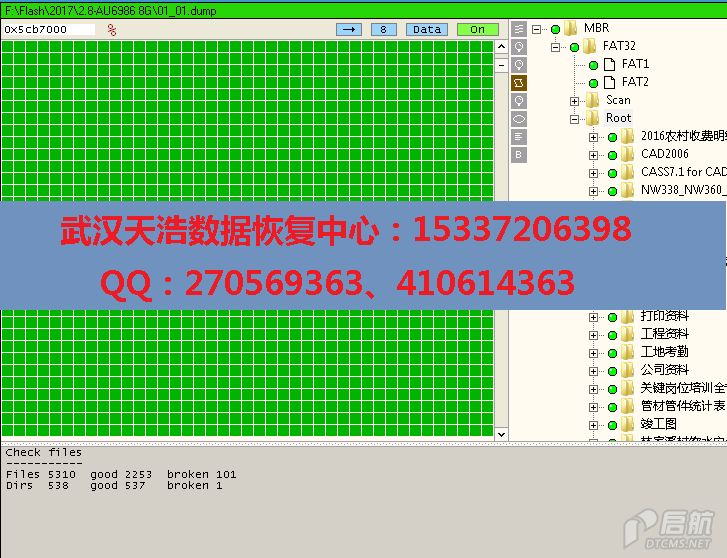Select the FAT2 item in tree
Screen dimensions: 727x558
634,82
